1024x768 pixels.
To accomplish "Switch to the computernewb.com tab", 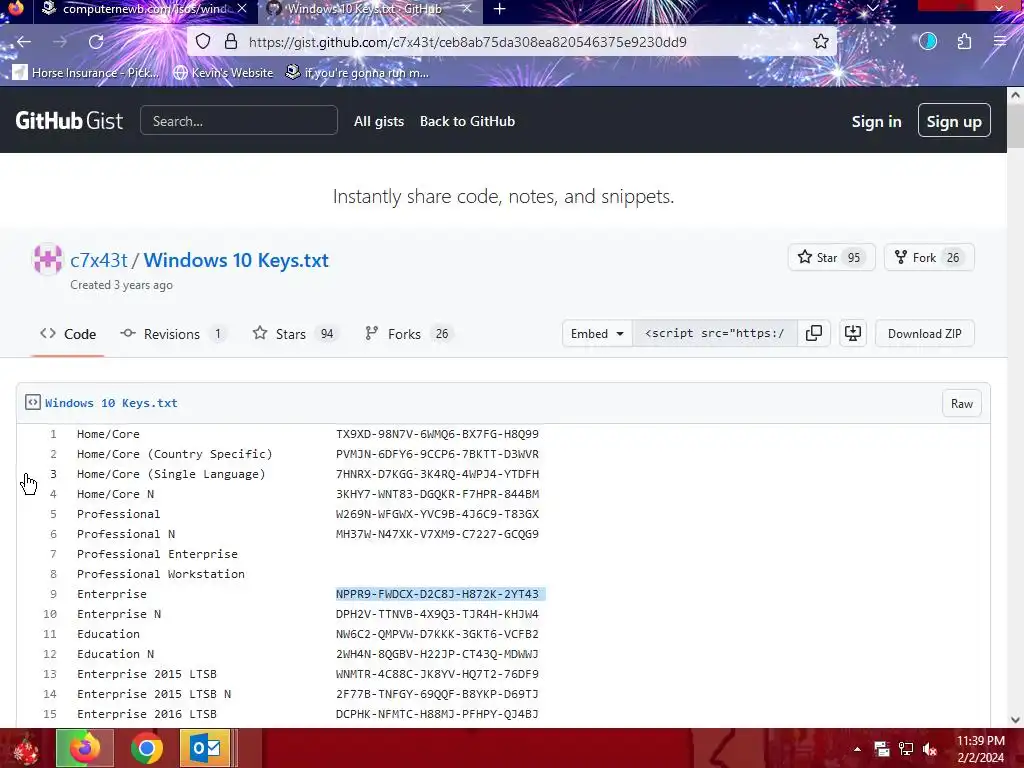I will pos(144,9).
